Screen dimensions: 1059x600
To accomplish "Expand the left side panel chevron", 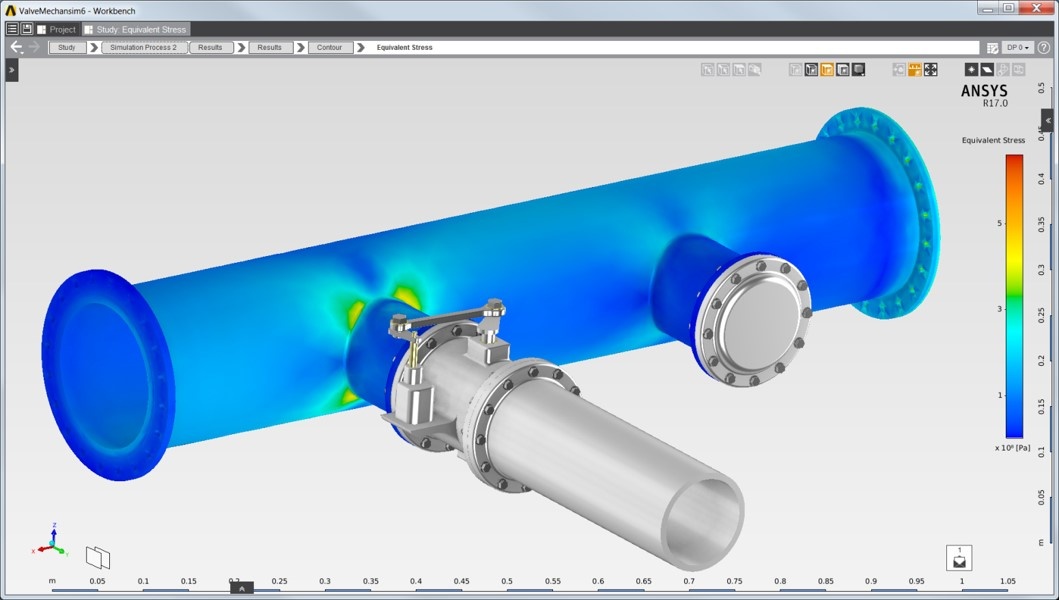I will (11, 70).
